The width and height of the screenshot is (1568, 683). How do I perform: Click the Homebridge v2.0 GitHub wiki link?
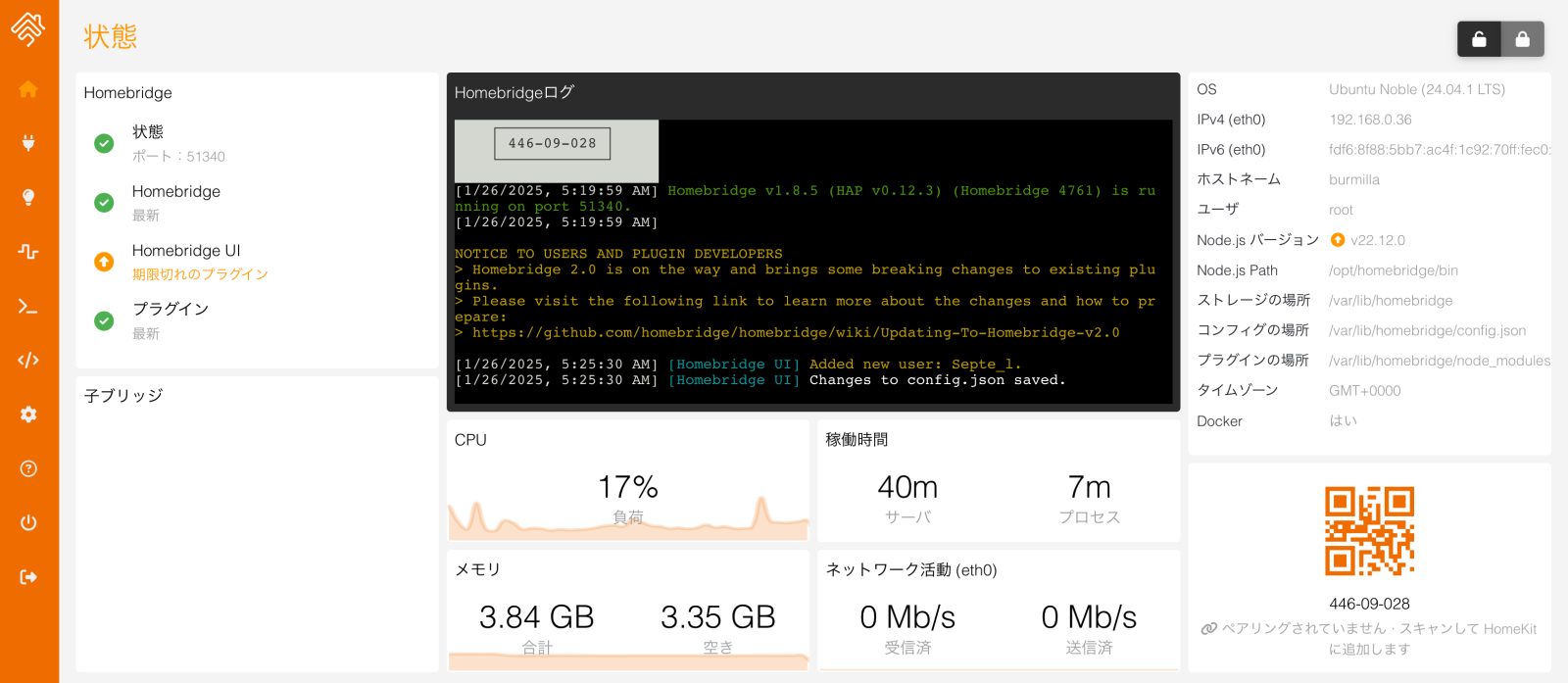[795, 333]
